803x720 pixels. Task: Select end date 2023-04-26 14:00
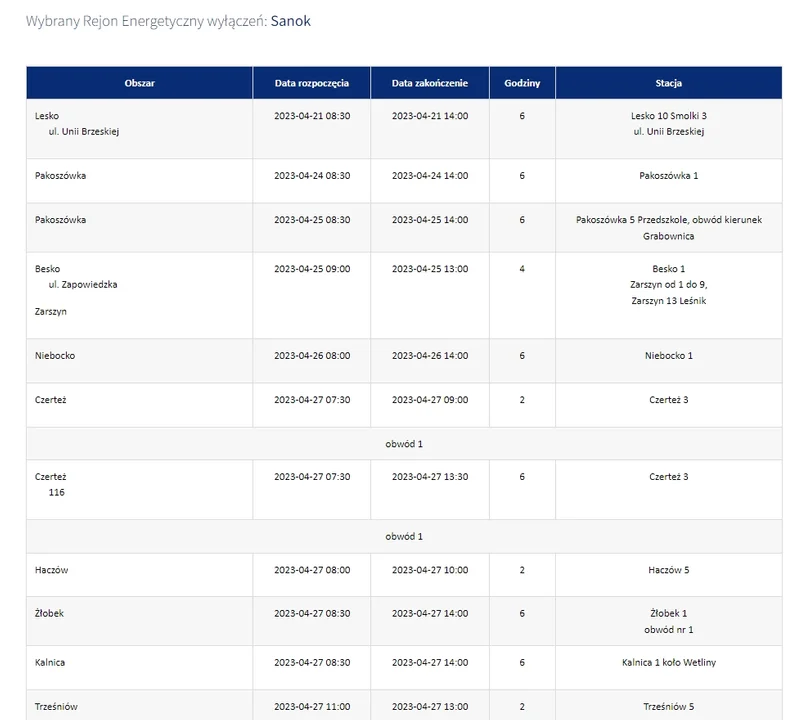(x=430, y=355)
